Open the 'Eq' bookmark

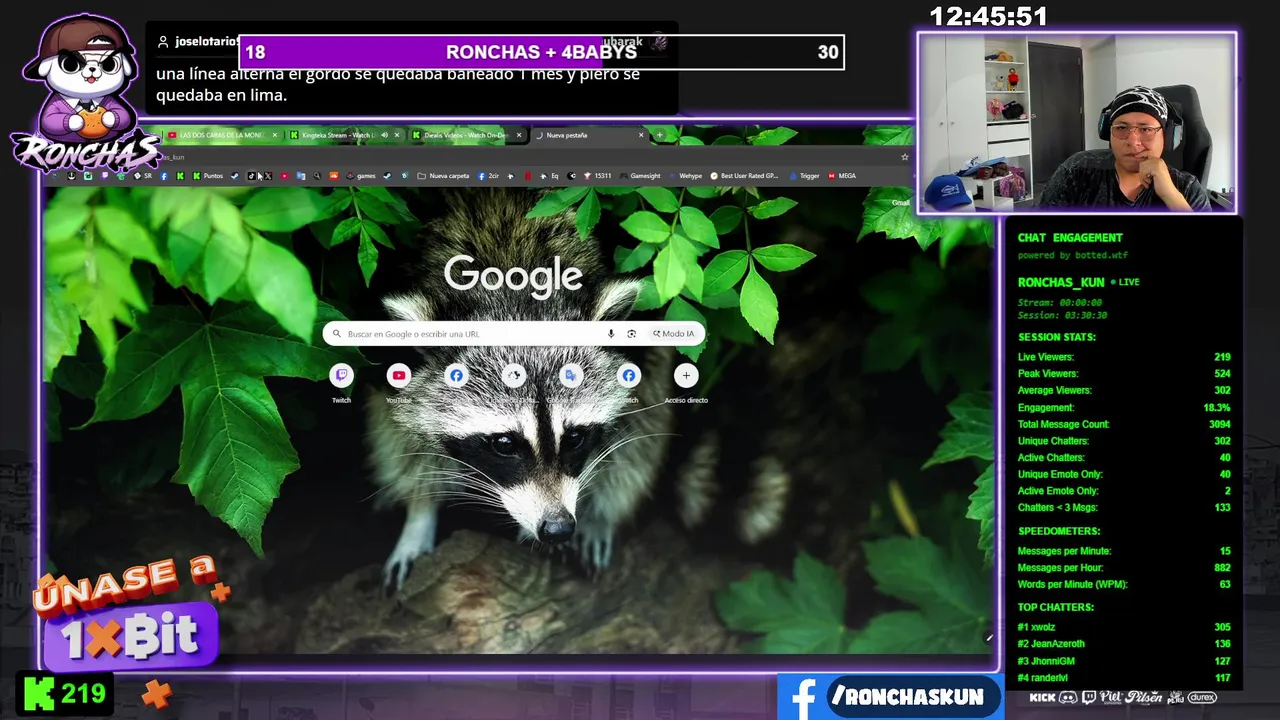pyautogui.click(x=549, y=176)
